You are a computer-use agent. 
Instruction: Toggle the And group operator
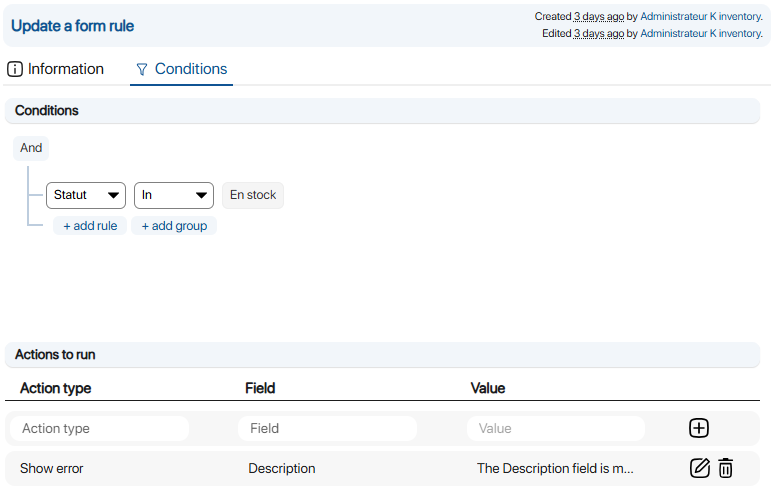point(31,148)
